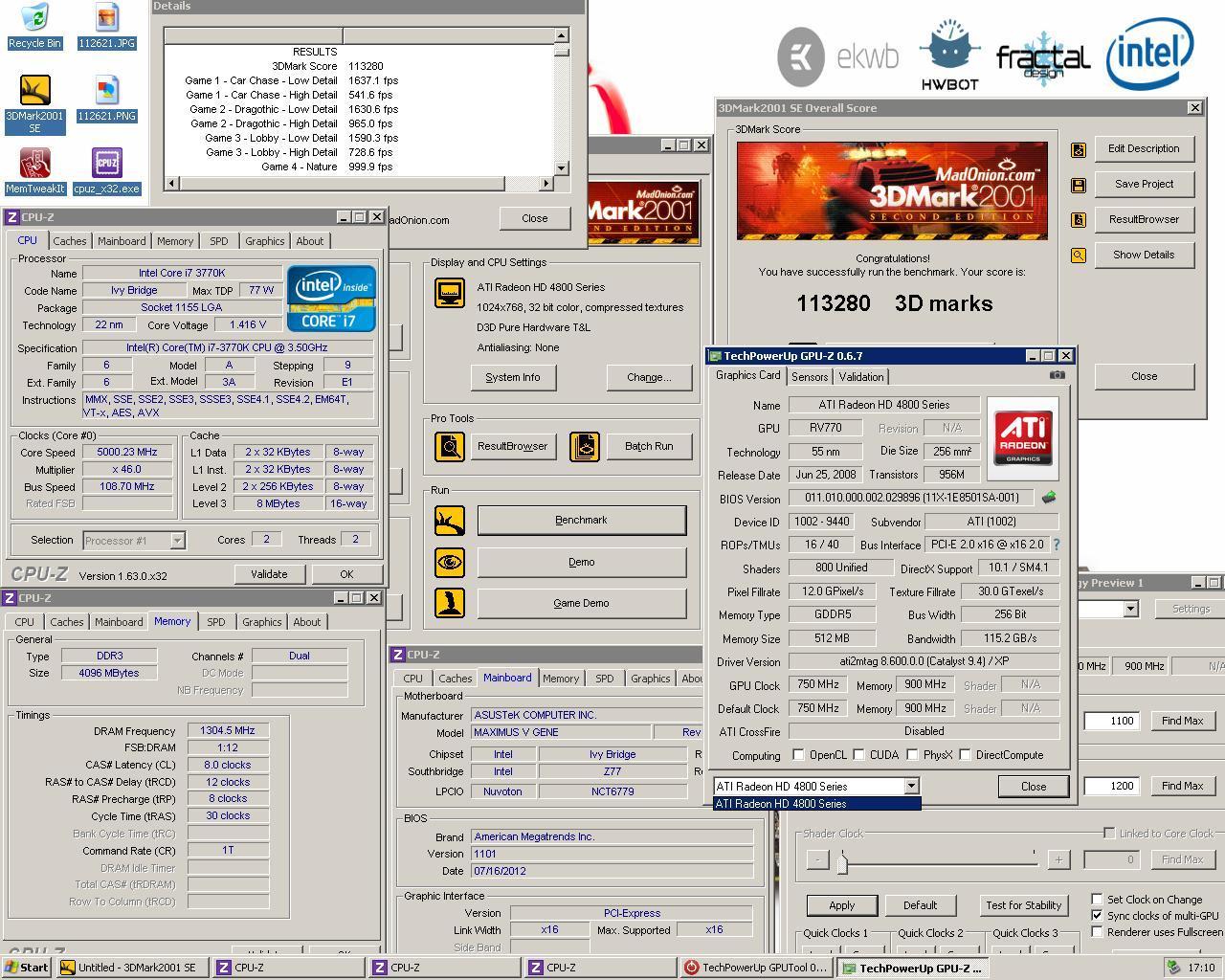Click the ResultBrowser document icon

click(1079, 220)
